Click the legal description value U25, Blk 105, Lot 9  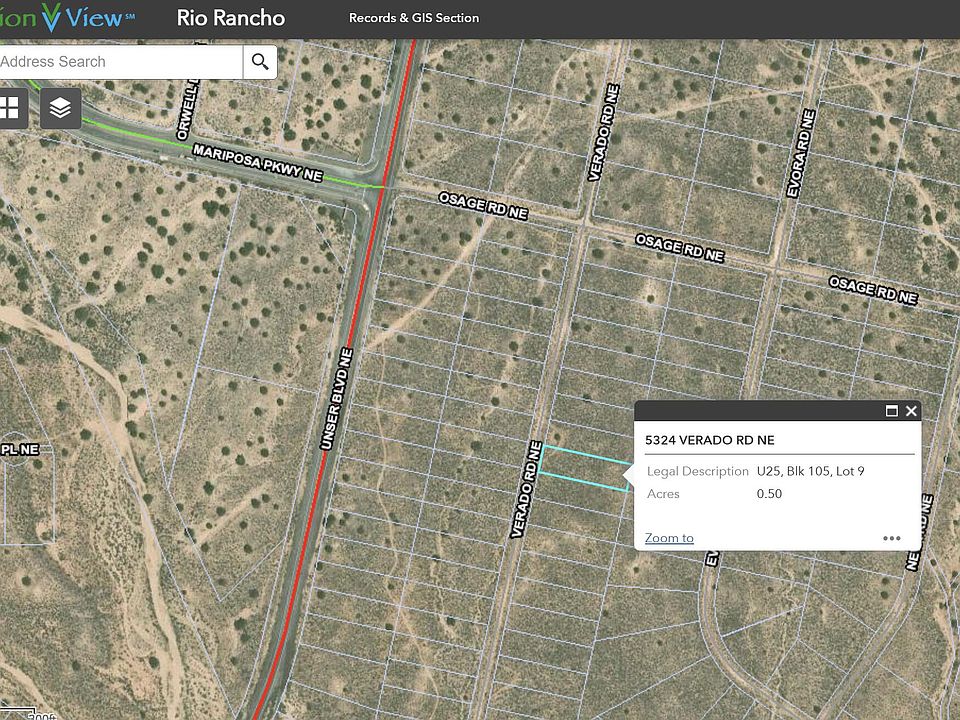coord(811,471)
